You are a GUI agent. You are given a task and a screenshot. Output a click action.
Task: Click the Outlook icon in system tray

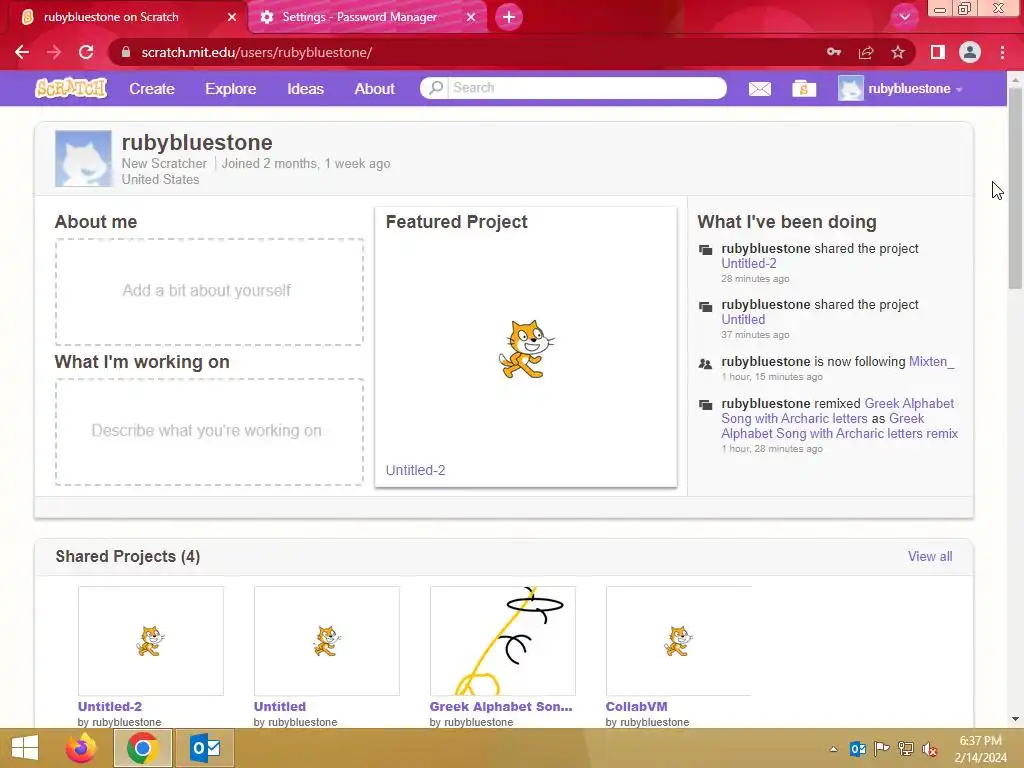pyautogui.click(x=857, y=749)
